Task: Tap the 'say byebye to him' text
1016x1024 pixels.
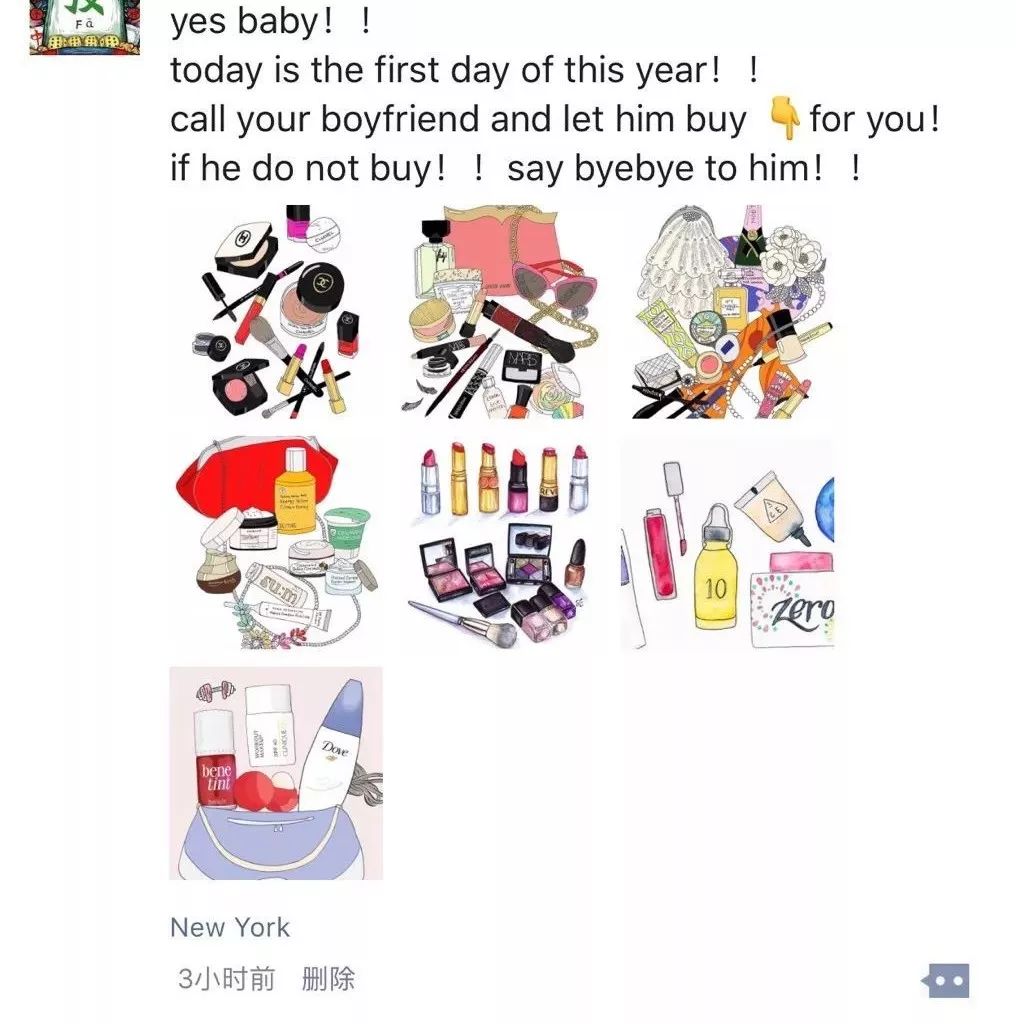Action: pos(684,168)
